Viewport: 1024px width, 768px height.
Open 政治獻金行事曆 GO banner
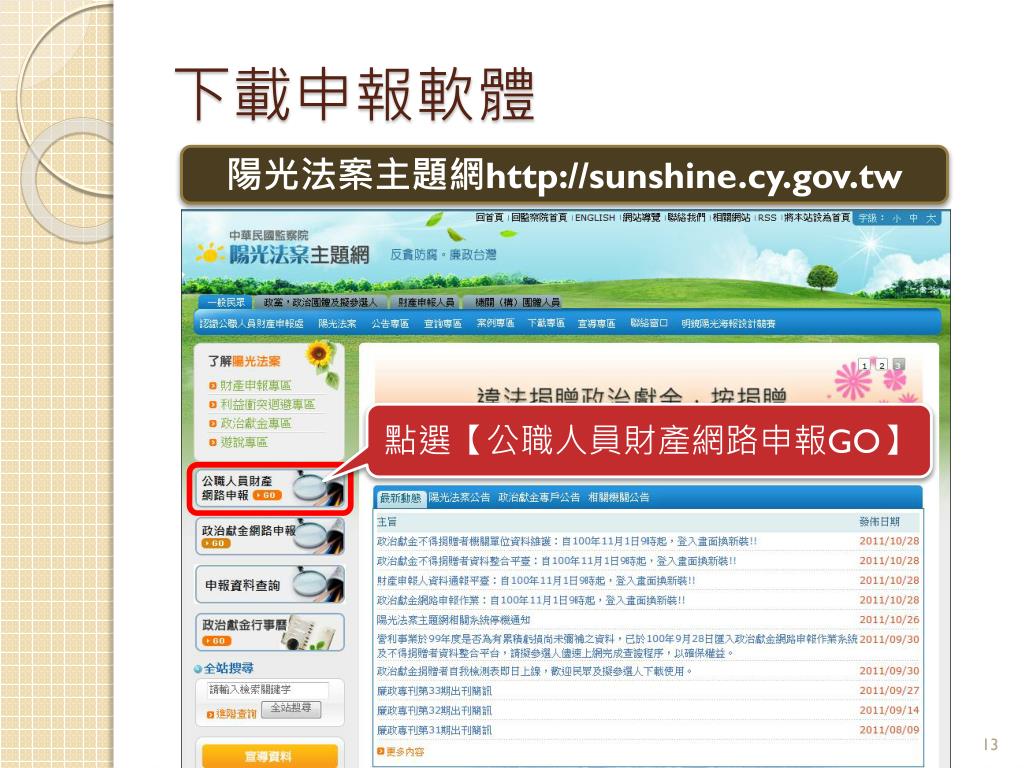(270, 632)
